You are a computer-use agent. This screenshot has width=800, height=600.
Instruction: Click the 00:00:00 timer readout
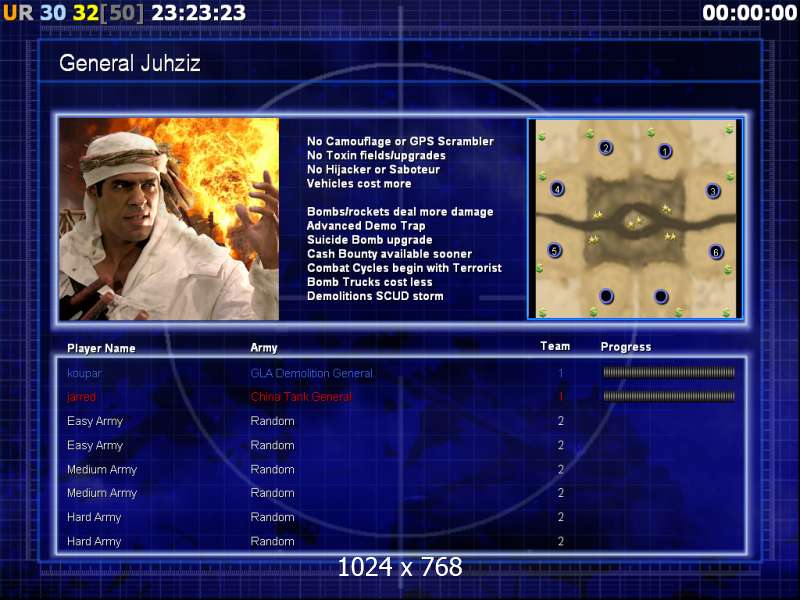(749, 13)
